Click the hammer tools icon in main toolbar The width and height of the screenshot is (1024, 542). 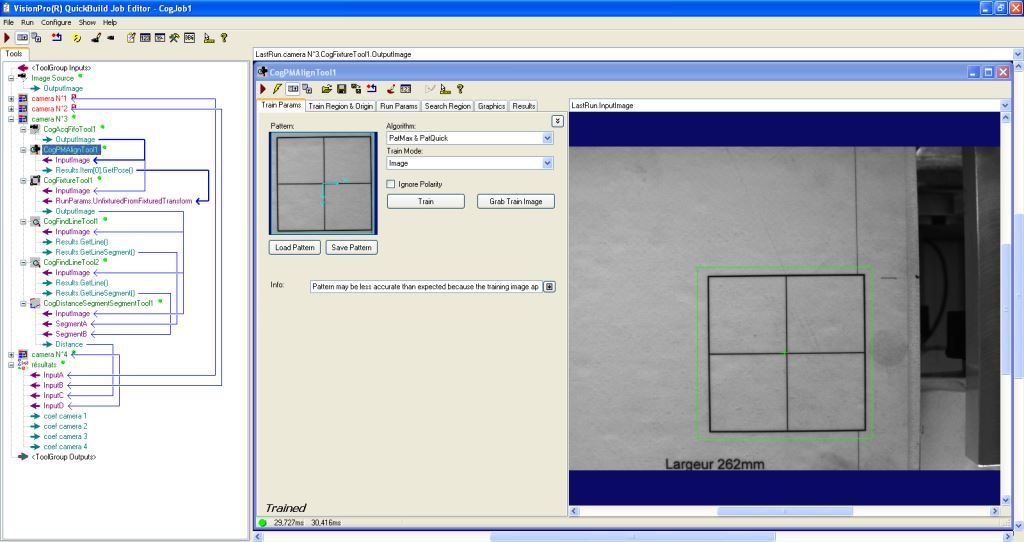point(174,37)
